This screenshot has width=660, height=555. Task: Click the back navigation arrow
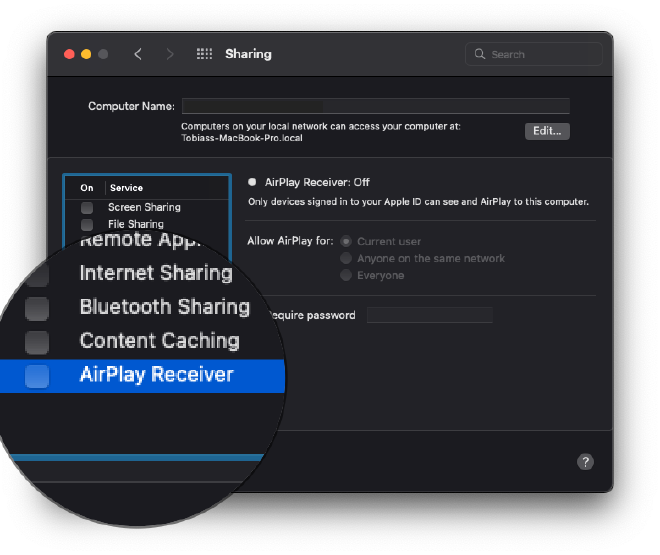point(138,54)
